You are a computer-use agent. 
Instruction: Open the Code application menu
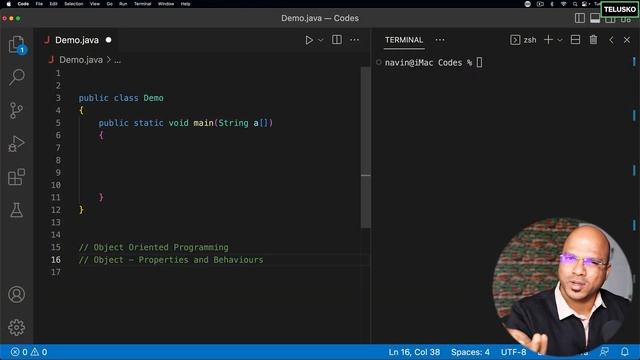23,4
